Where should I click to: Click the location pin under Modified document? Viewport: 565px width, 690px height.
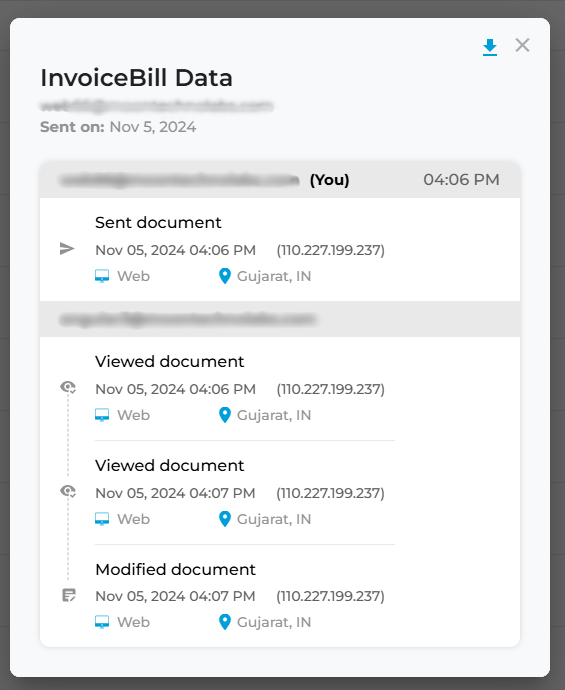[x=225, y=622]
